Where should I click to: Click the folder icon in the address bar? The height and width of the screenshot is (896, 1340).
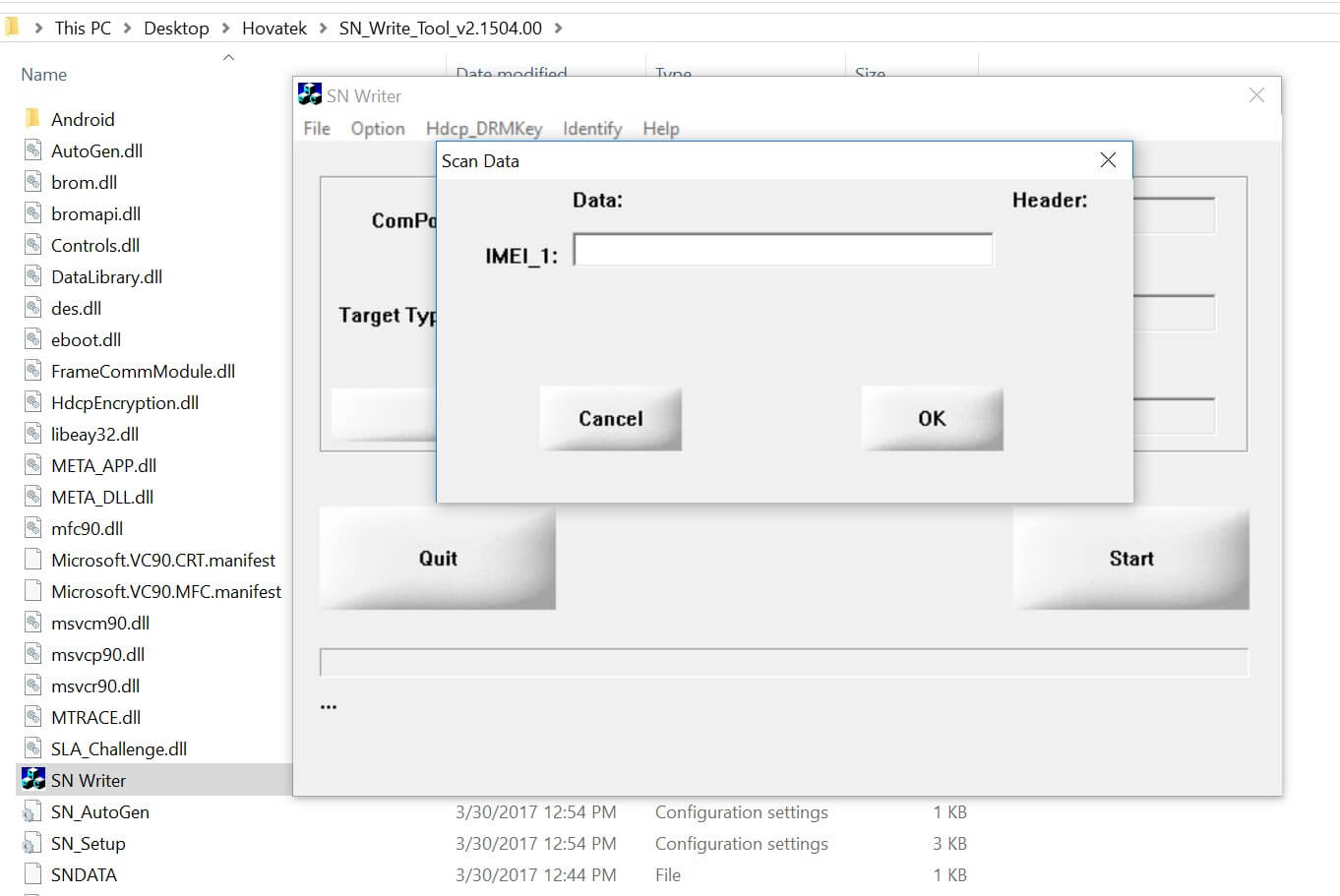(x=12, y=27)
